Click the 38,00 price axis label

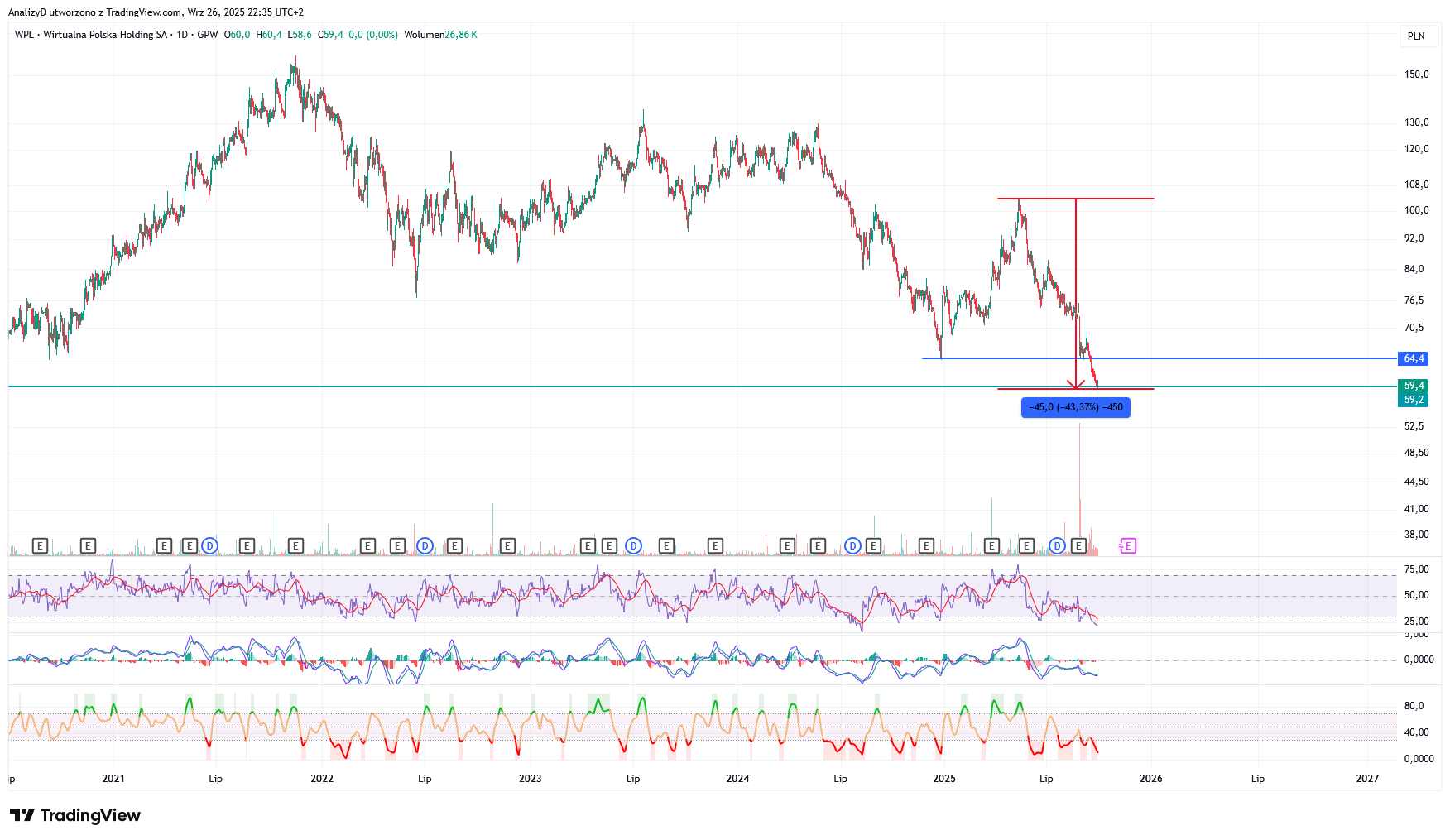(x=1416, y=535)
